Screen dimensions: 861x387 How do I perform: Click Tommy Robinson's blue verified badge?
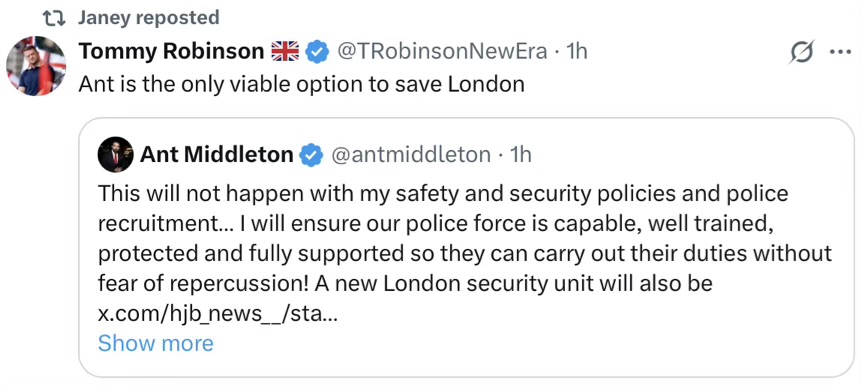click(317, 52)
